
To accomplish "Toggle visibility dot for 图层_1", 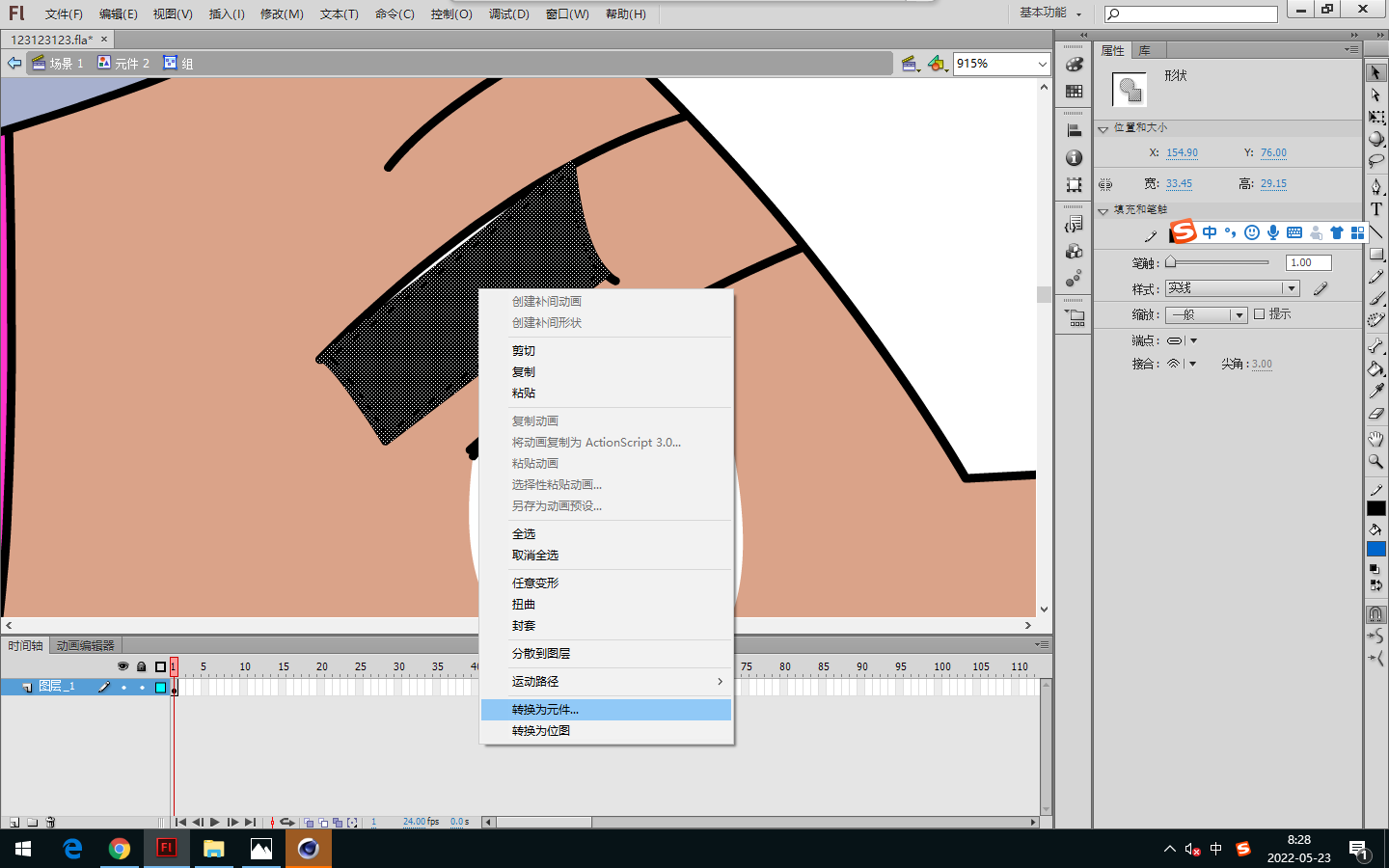I will click(x=123, y=688).
